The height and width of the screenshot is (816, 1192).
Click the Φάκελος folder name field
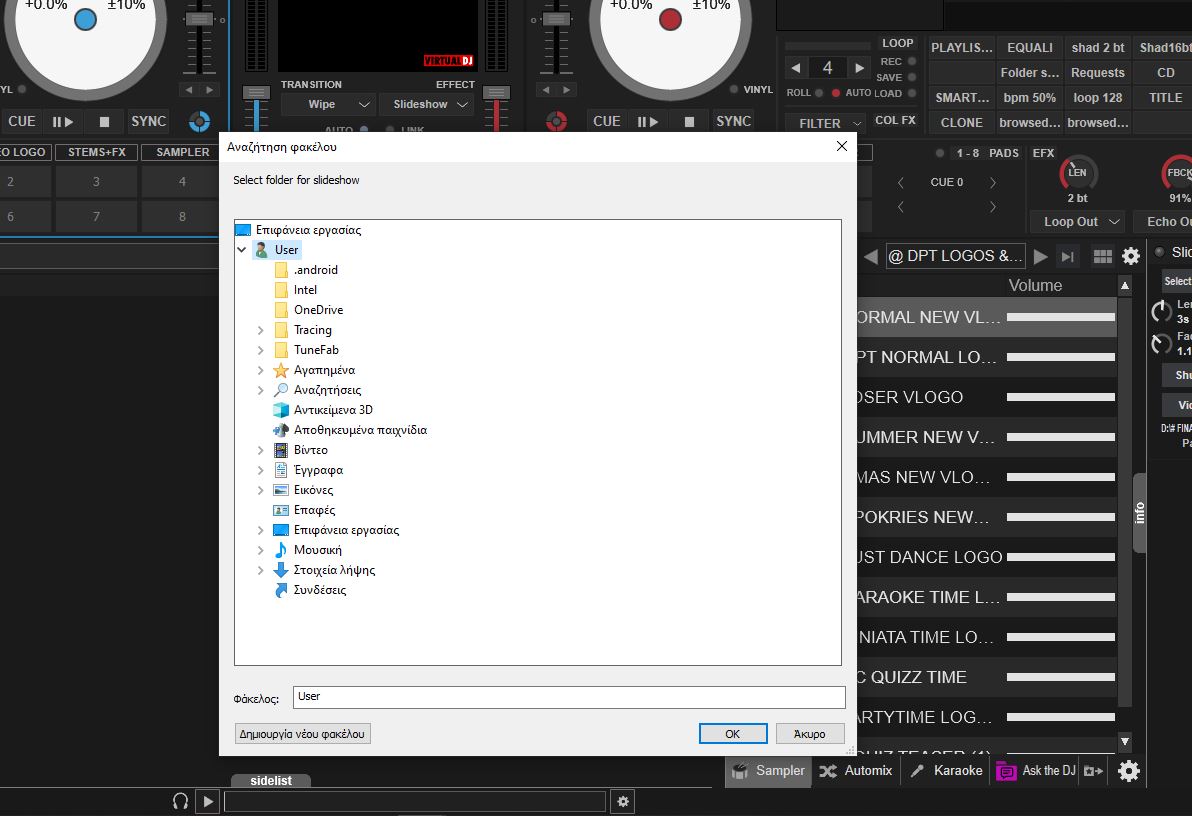click(569, 697)
